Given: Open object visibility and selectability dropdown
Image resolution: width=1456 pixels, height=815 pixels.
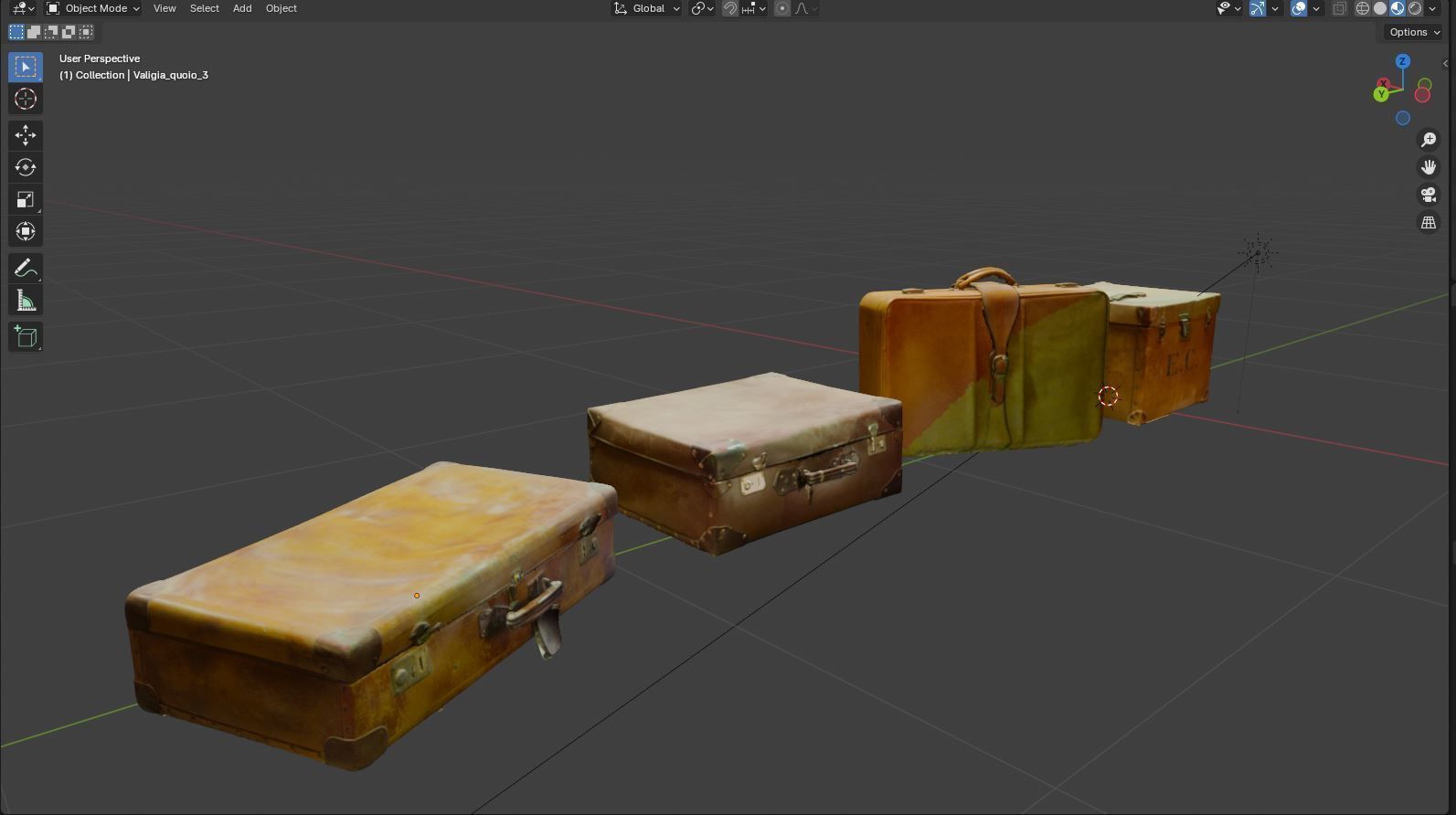Looking at the screenshot, I should click(x=1229, y=8).
